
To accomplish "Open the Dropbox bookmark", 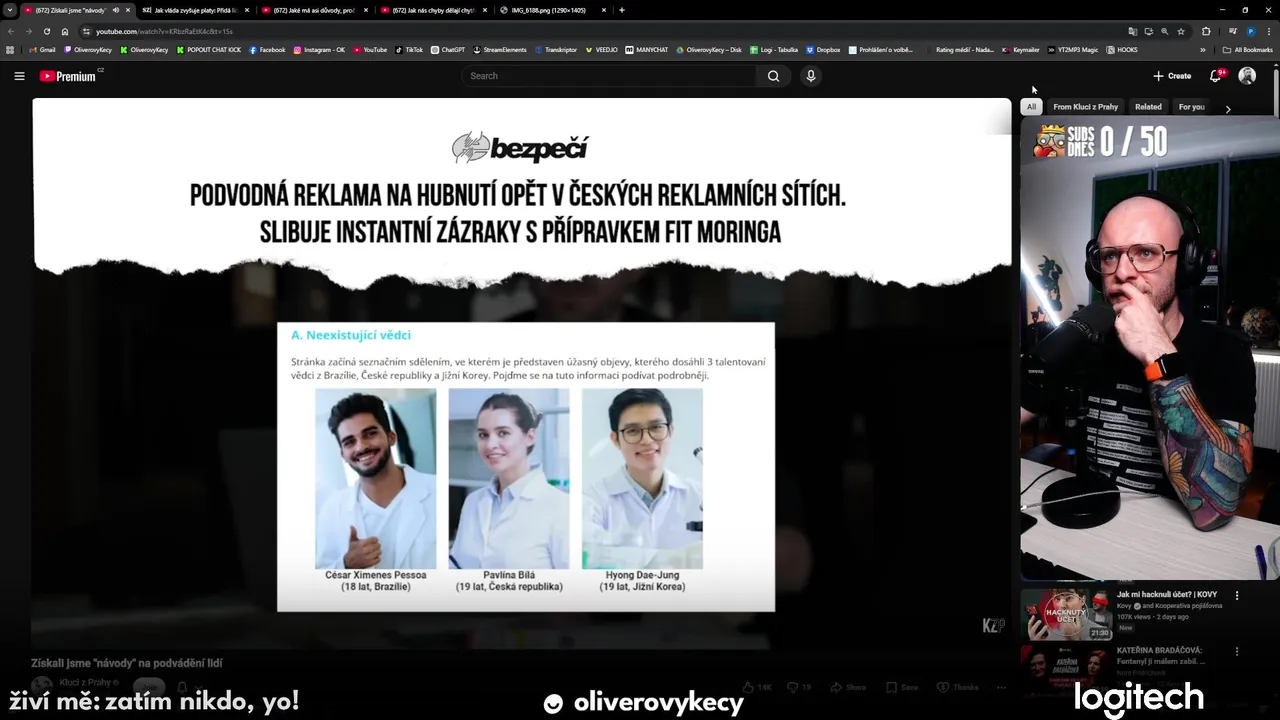I will (823, 49).
